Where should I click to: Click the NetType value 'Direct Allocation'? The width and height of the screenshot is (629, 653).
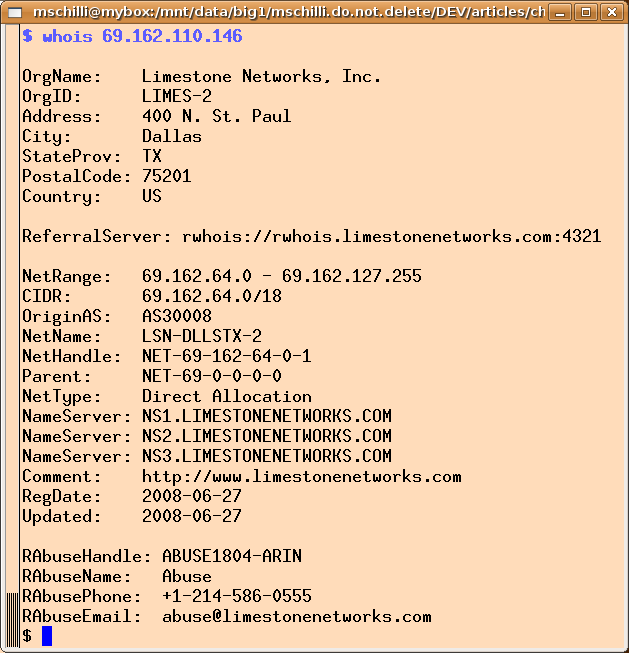(227, 396)
